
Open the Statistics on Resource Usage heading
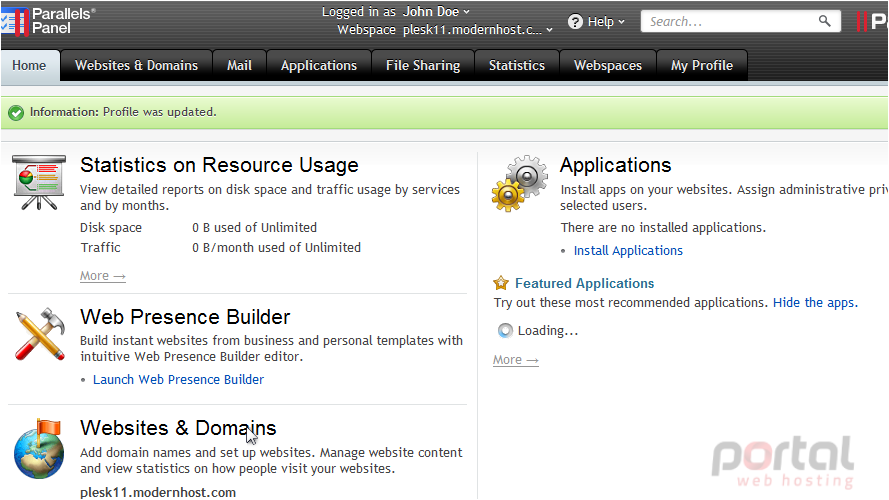point(219,165)
